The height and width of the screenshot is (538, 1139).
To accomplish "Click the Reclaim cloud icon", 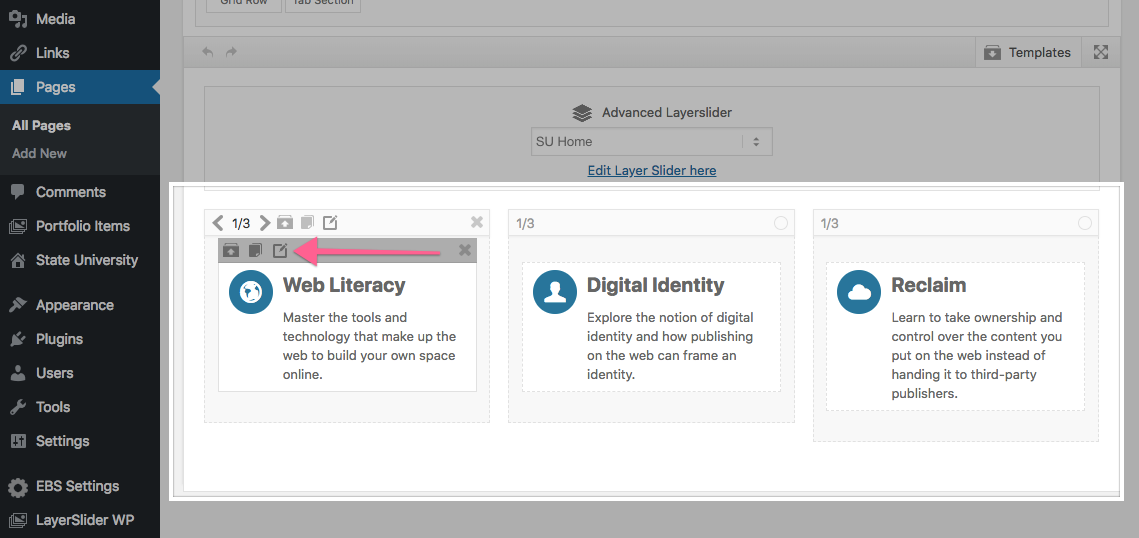I will tap(859, 292).
